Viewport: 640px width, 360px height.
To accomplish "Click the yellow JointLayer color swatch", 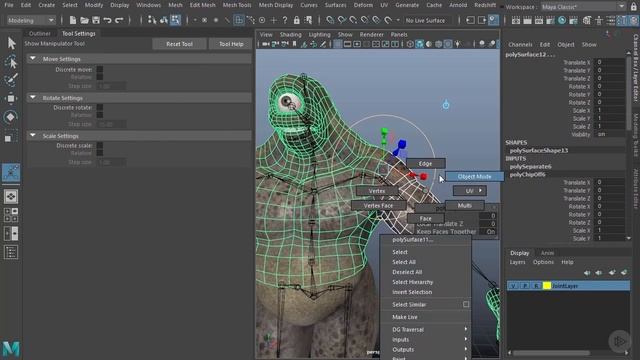I will pyautogui.click(x=547, y=286).
